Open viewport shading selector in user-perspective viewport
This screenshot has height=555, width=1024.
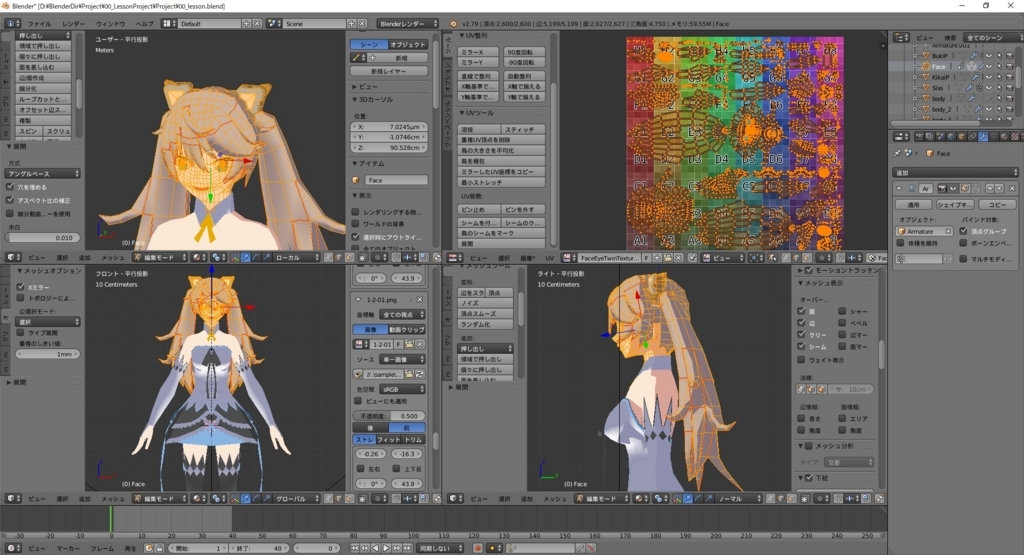(198, 257)
